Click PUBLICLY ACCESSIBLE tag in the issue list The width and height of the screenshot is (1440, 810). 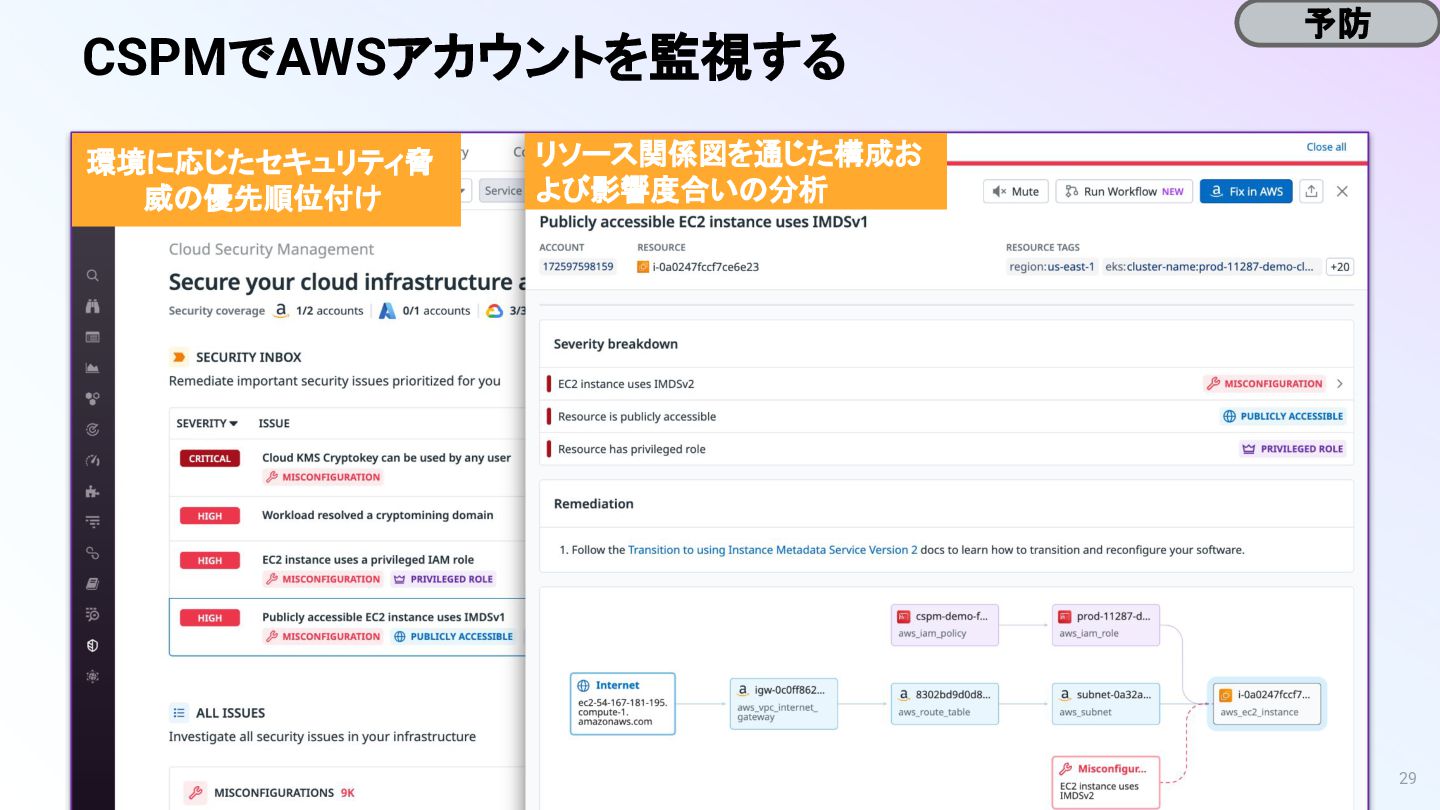(x=453, y=636)
